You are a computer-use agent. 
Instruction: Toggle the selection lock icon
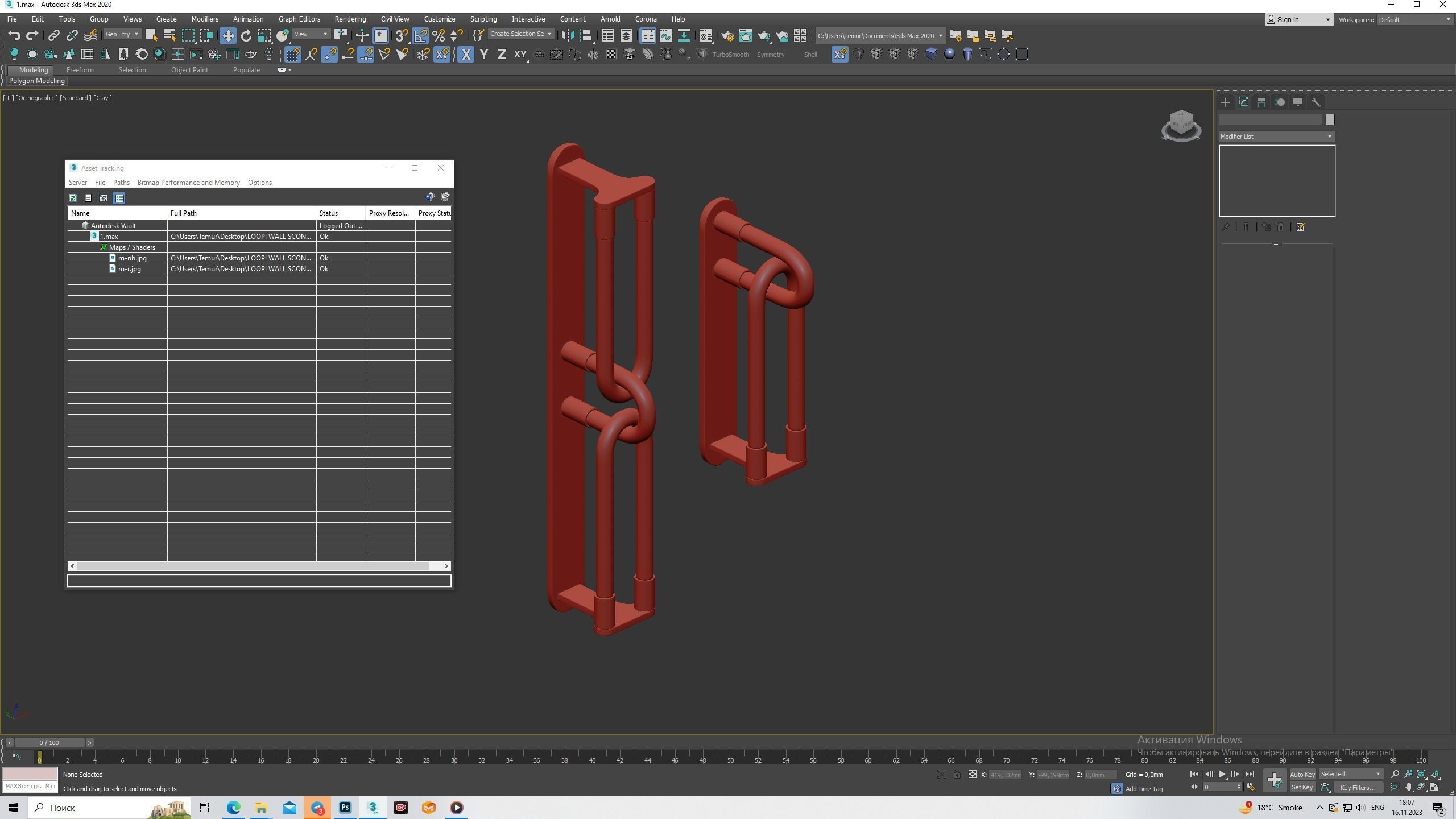pyautogui.click(x=957, y=775)
